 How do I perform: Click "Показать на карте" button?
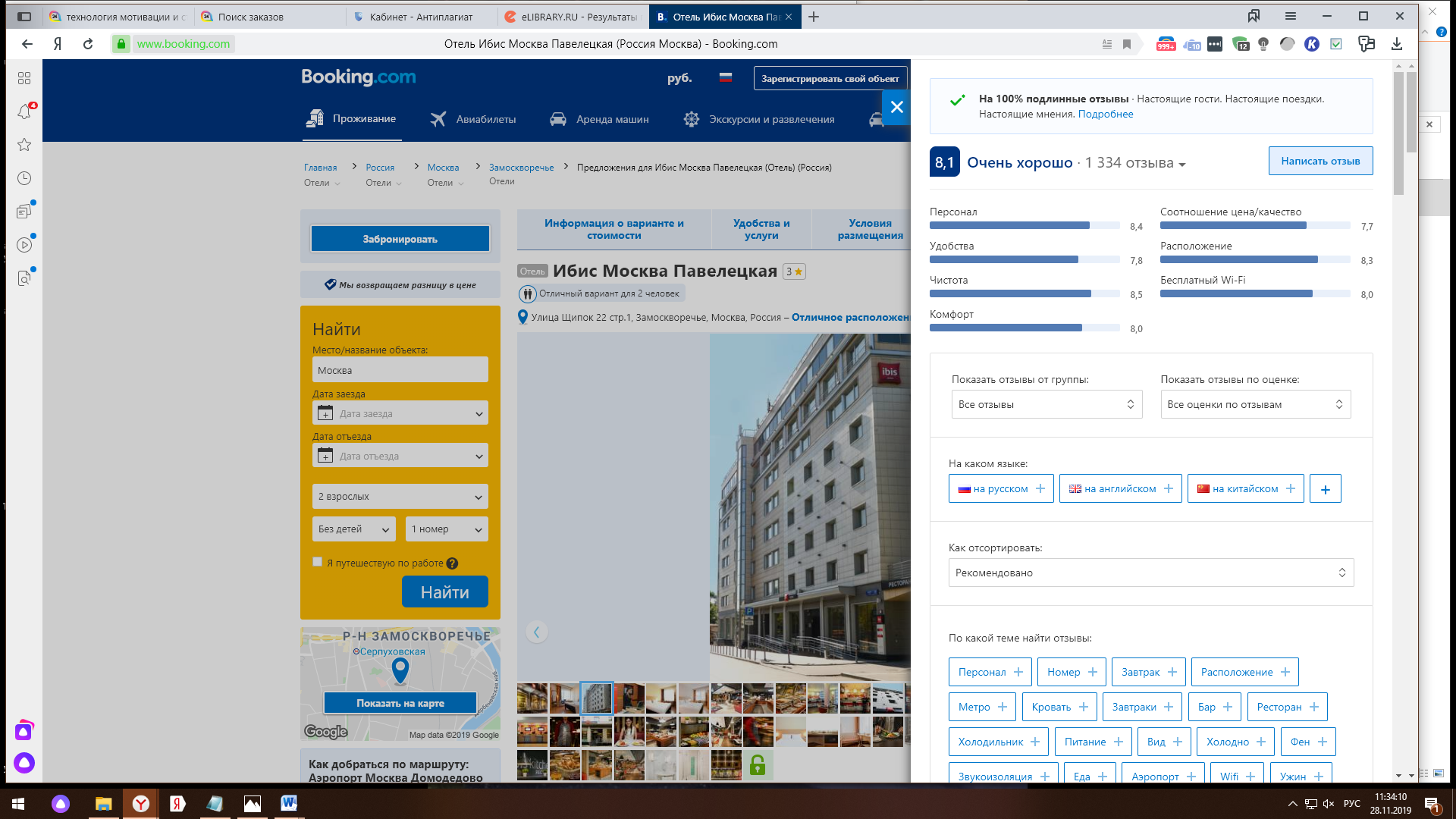click(400, 703)
